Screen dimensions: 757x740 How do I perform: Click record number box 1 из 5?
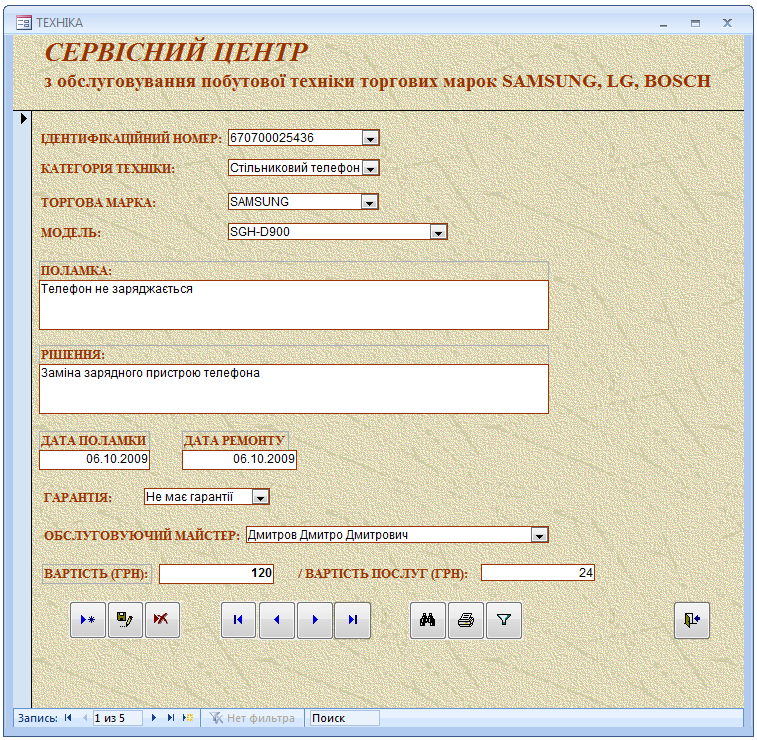point(118,718)
